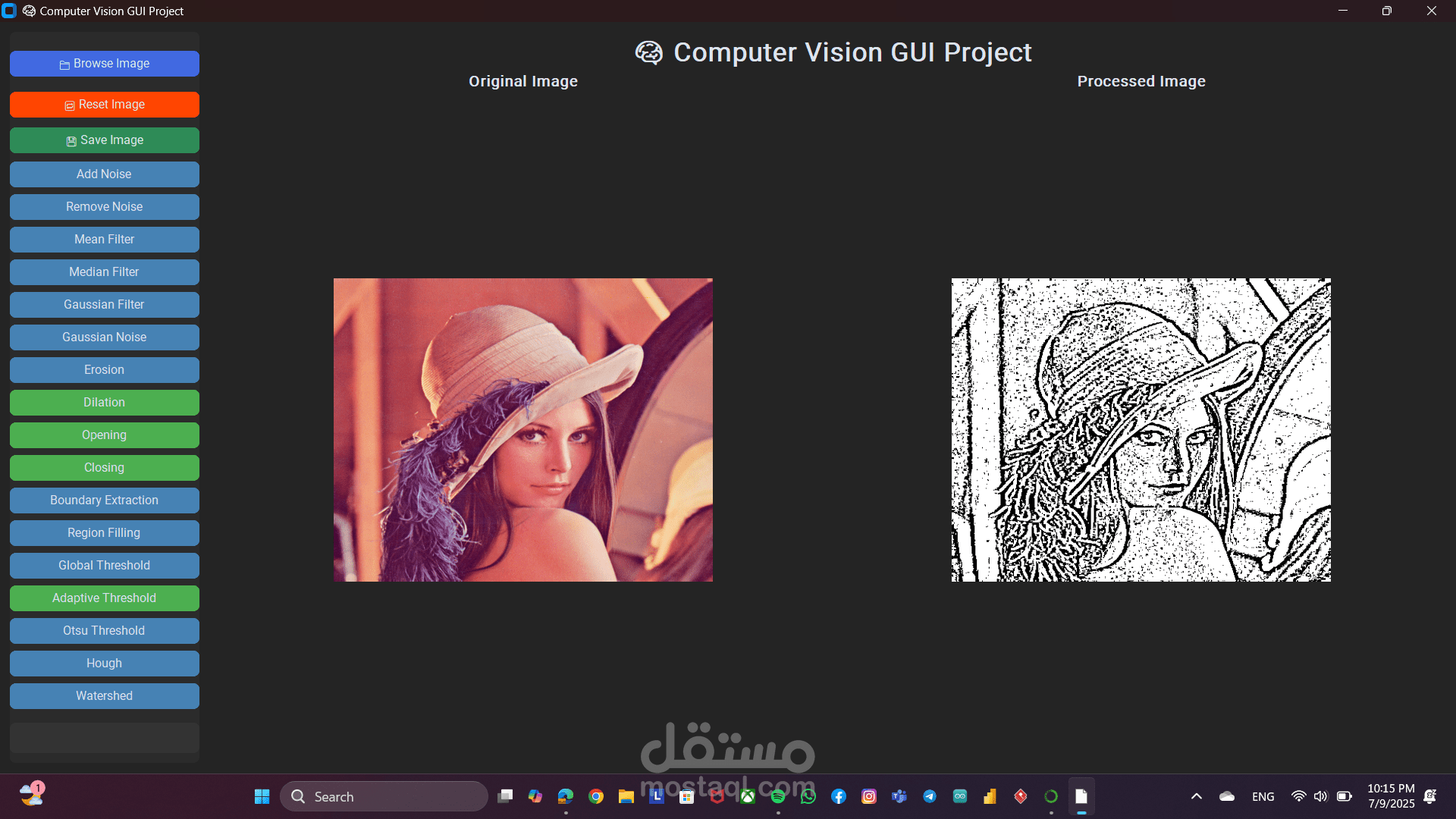Viewport: 1456px width, 819px height.
Task: Save the processed image
Action: click(105, 140)
